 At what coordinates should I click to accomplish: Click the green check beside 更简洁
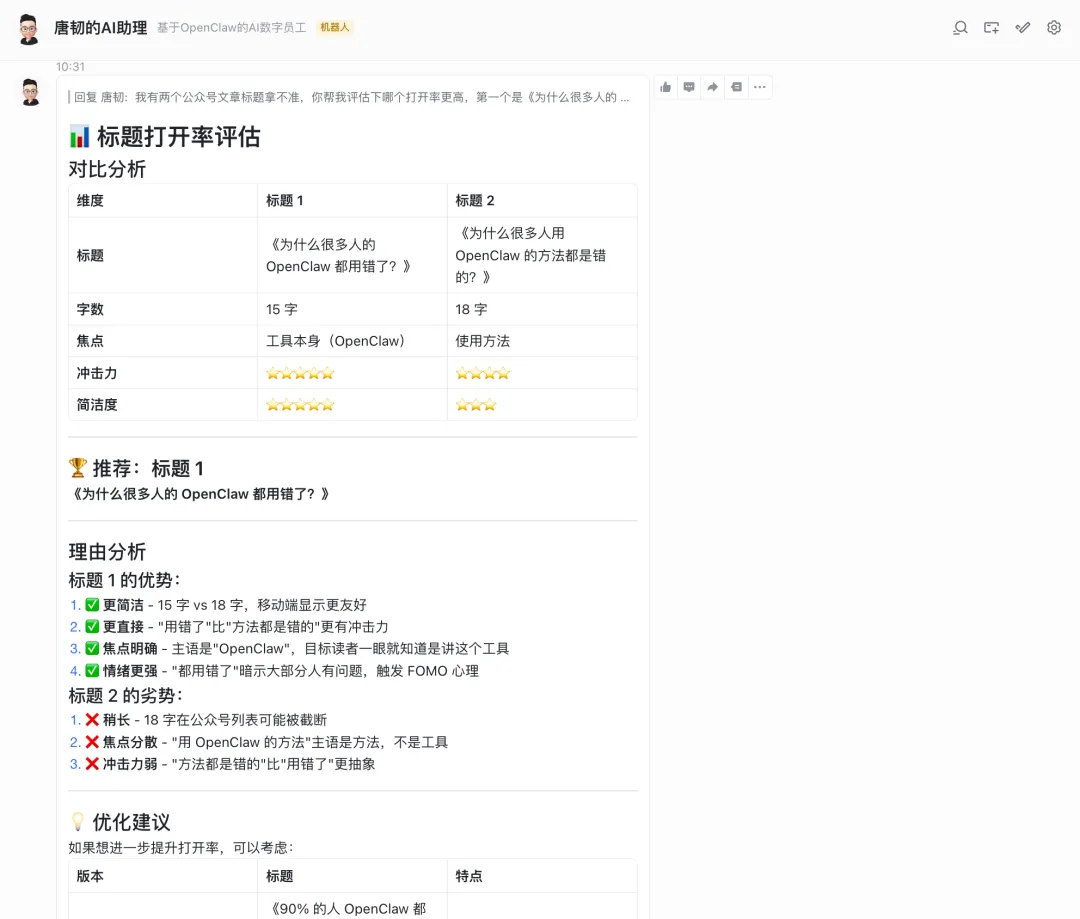point(92,605)
